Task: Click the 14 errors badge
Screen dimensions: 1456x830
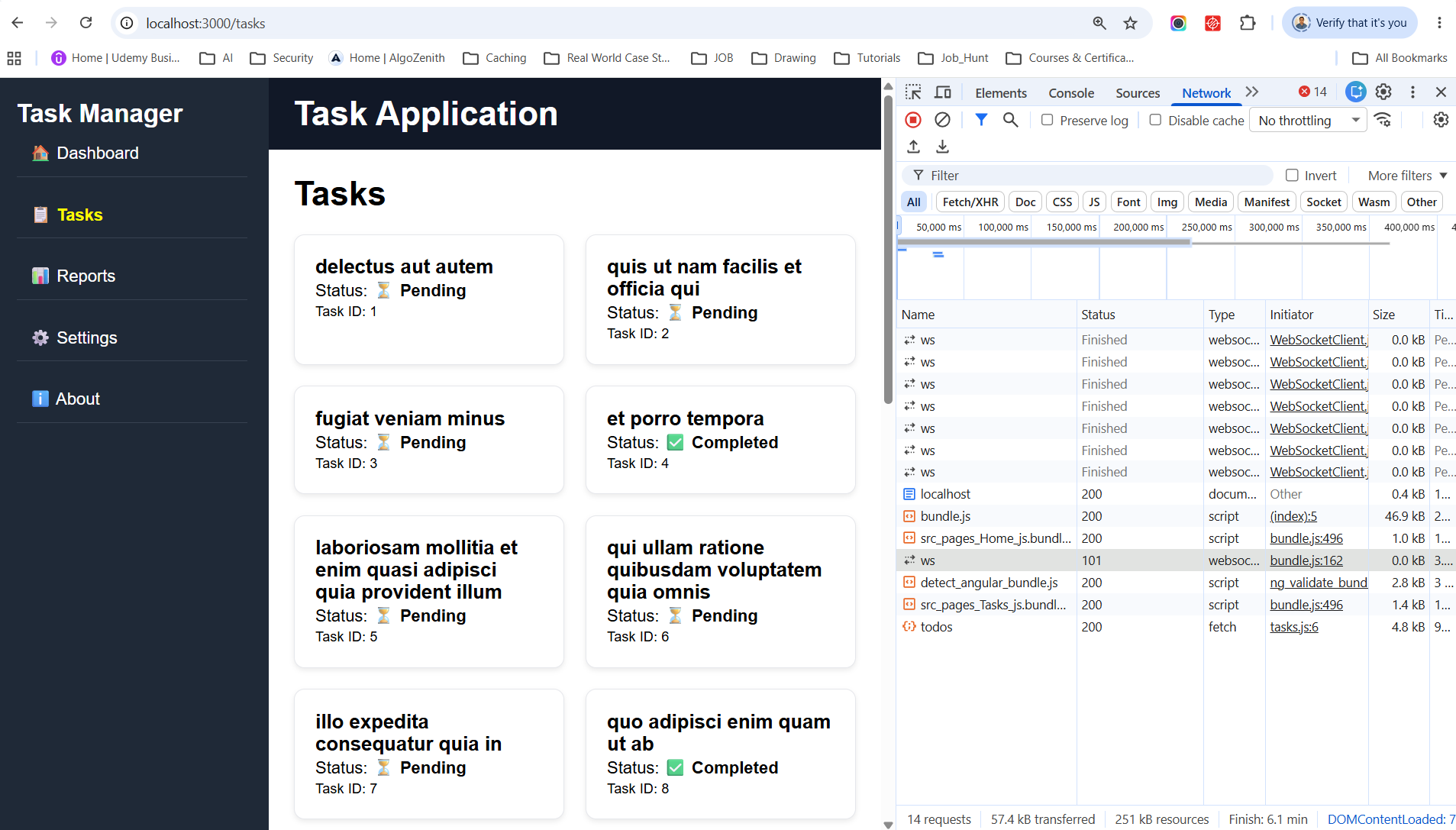Action: [x=1313, y=92]
